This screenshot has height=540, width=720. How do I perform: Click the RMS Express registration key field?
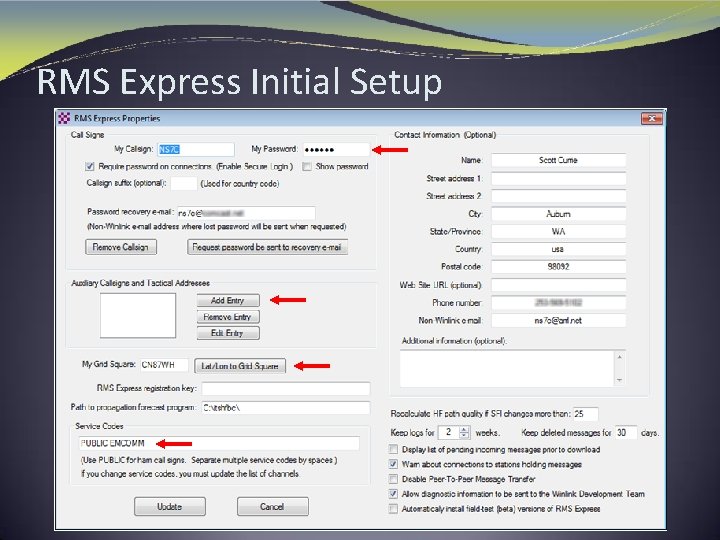(286, 388)
